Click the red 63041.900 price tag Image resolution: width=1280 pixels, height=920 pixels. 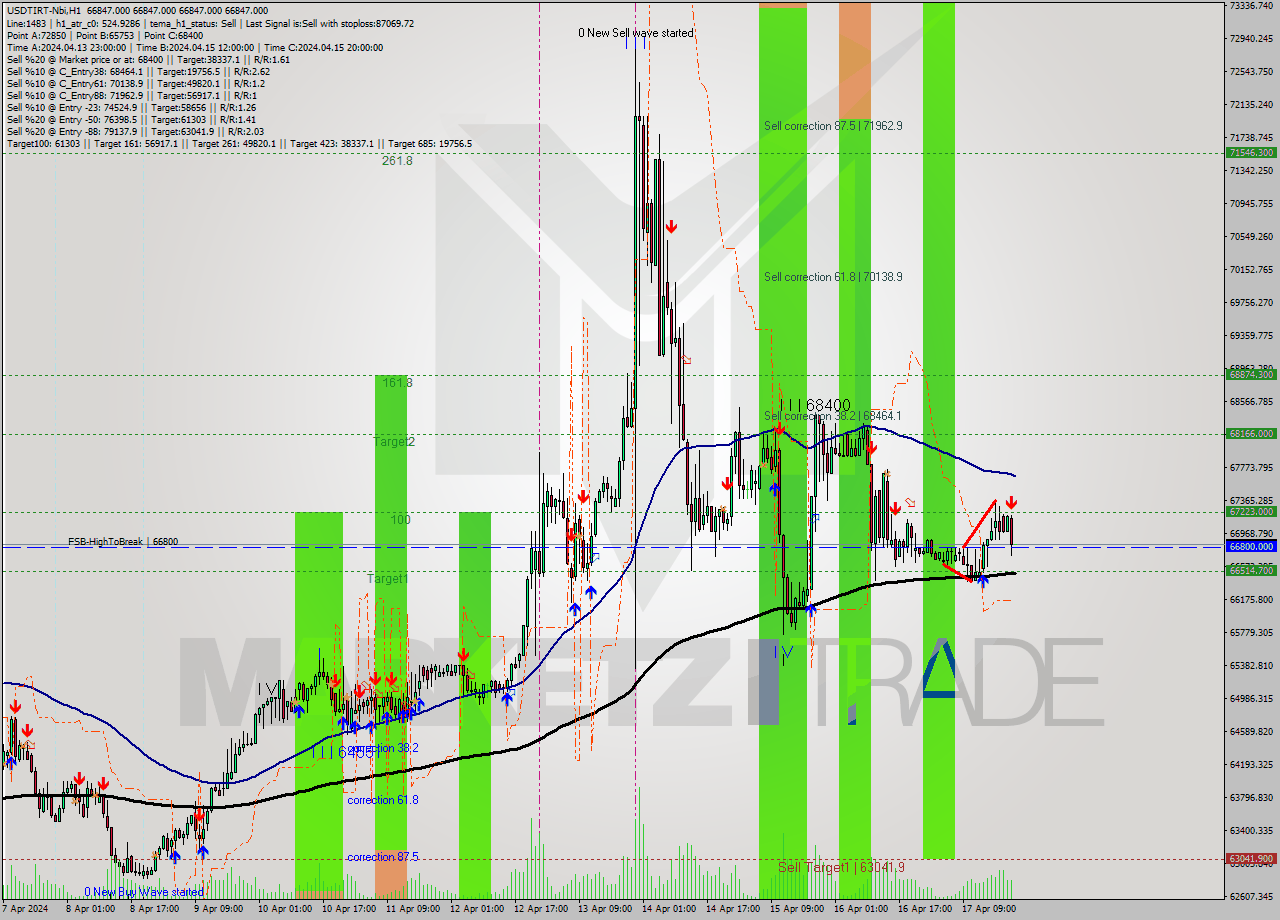tap(1250, 858)
